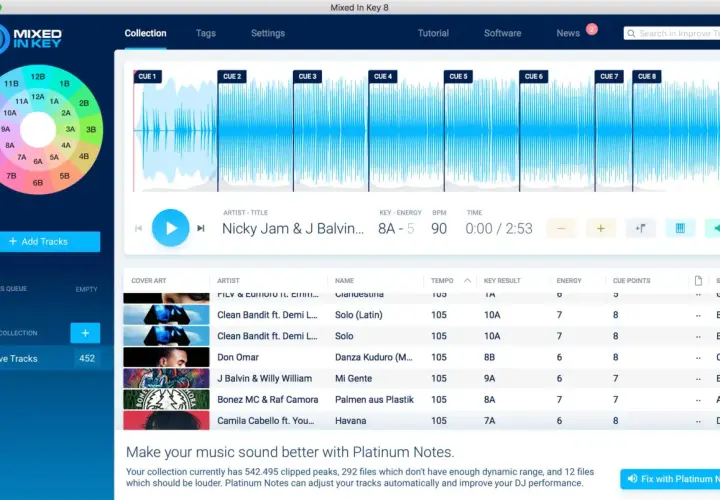Screen dimensions: 720x500
Task: Open the piano keyboard icon
Action: [680, 228]
